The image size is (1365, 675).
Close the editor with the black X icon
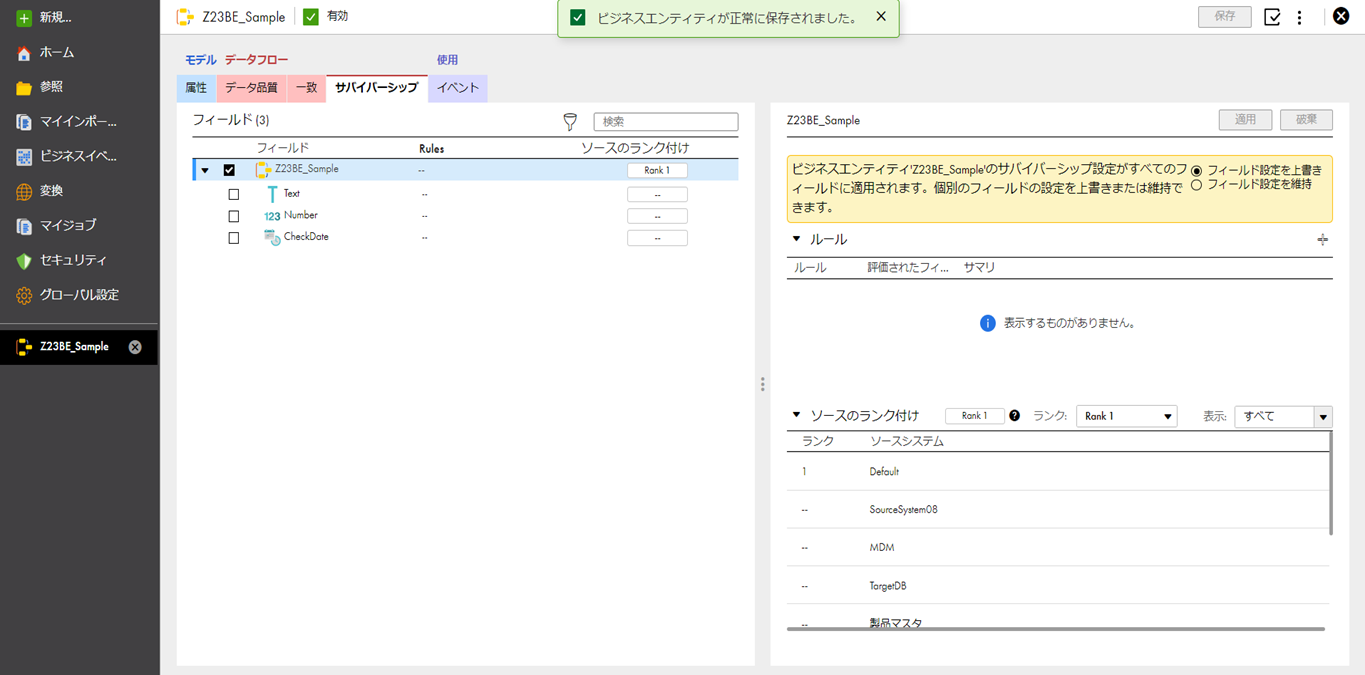pyautogui.click(x=1341, y=16)
